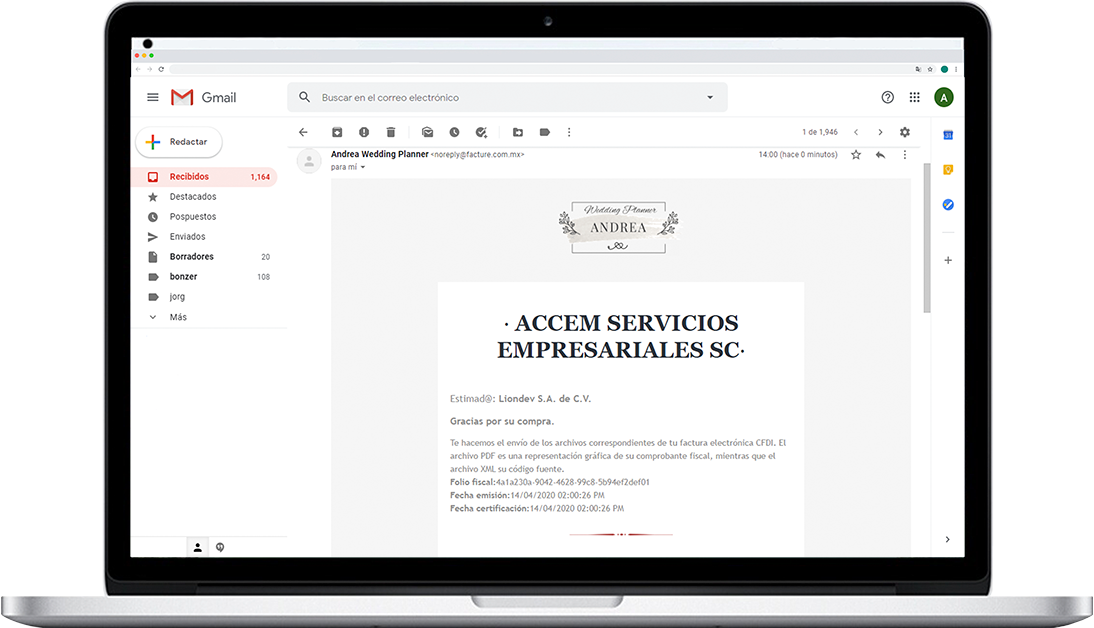This screenshot has width=1094, height=628.
Task: Toggle main menu hamburger button
Action: click(x=153, y=97)
